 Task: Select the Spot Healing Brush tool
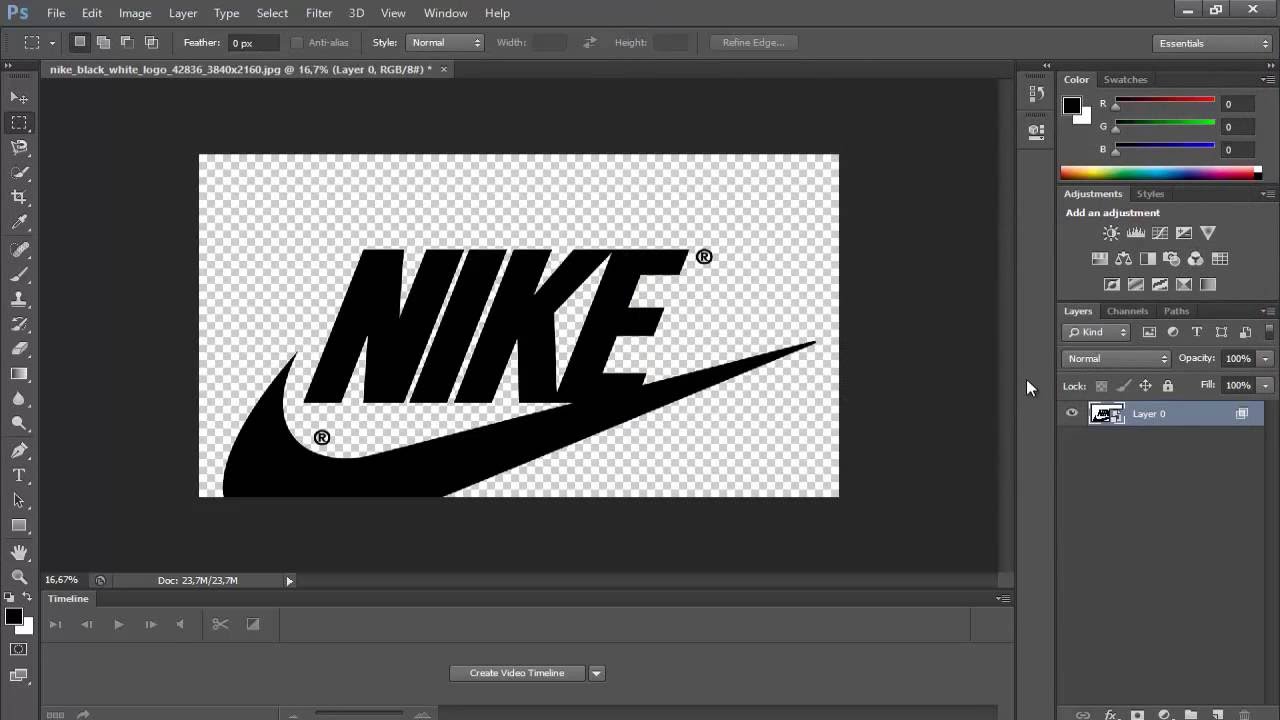[x=19, y=249]
